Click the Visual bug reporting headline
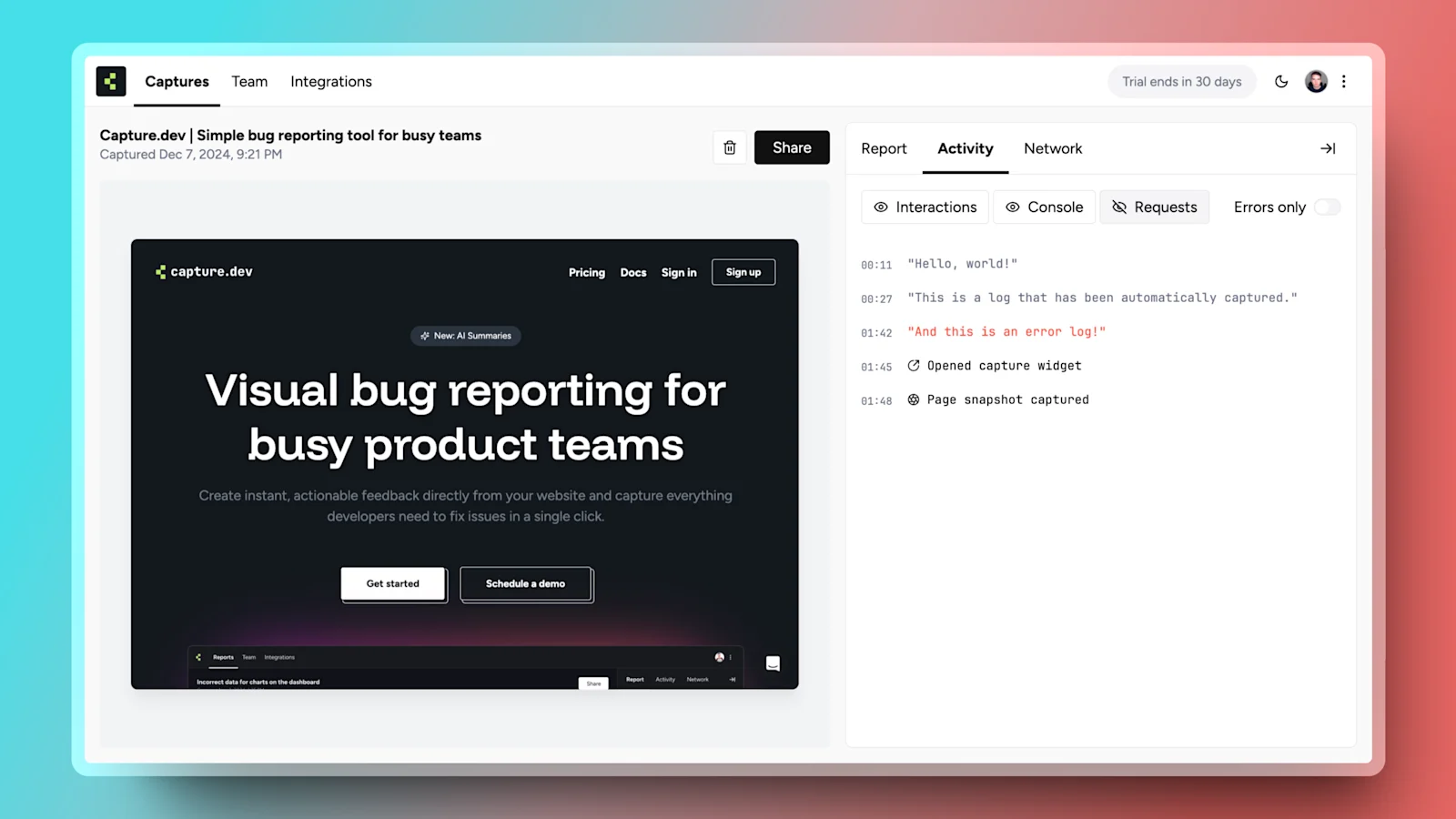 (466, 418)
